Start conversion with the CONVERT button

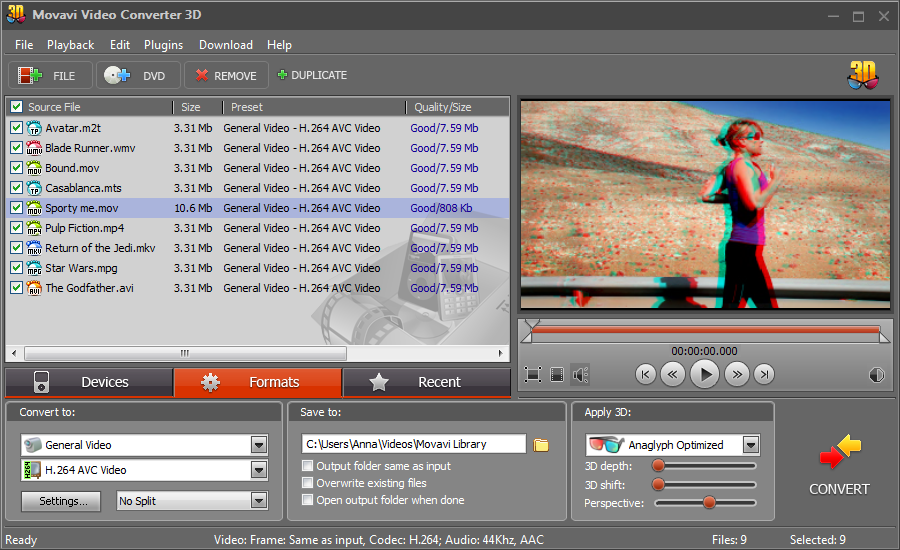[839, 466]
